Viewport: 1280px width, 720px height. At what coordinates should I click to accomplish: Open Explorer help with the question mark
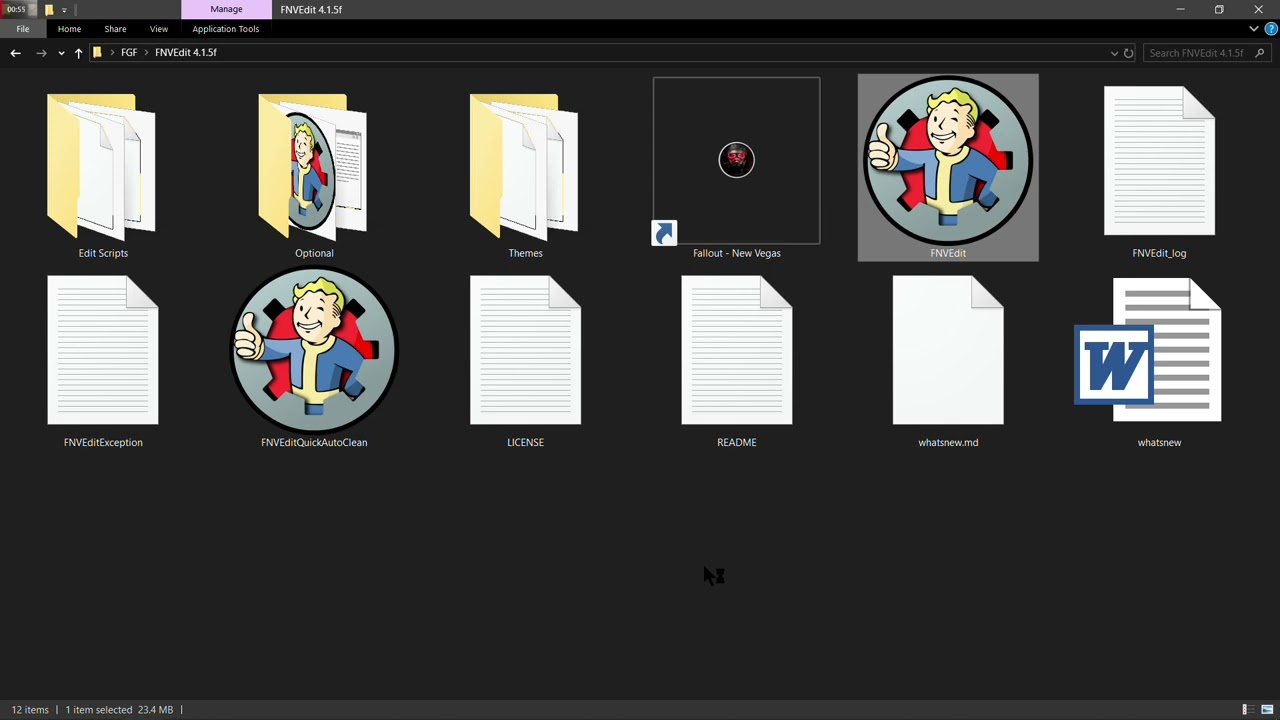click(x=1271, y=29)
